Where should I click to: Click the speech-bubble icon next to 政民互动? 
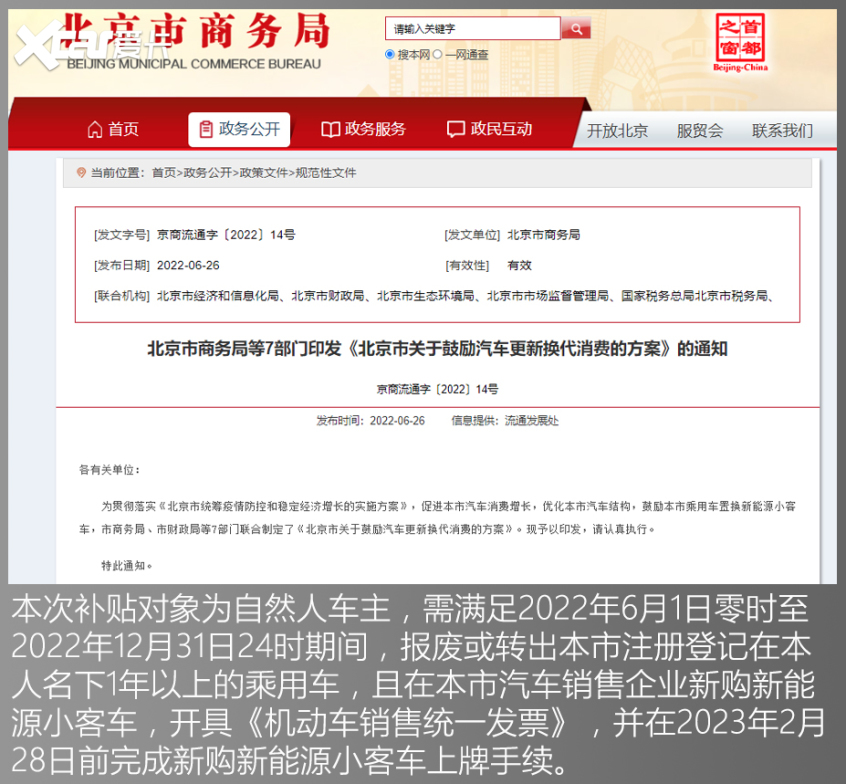[x=454, y=128]
